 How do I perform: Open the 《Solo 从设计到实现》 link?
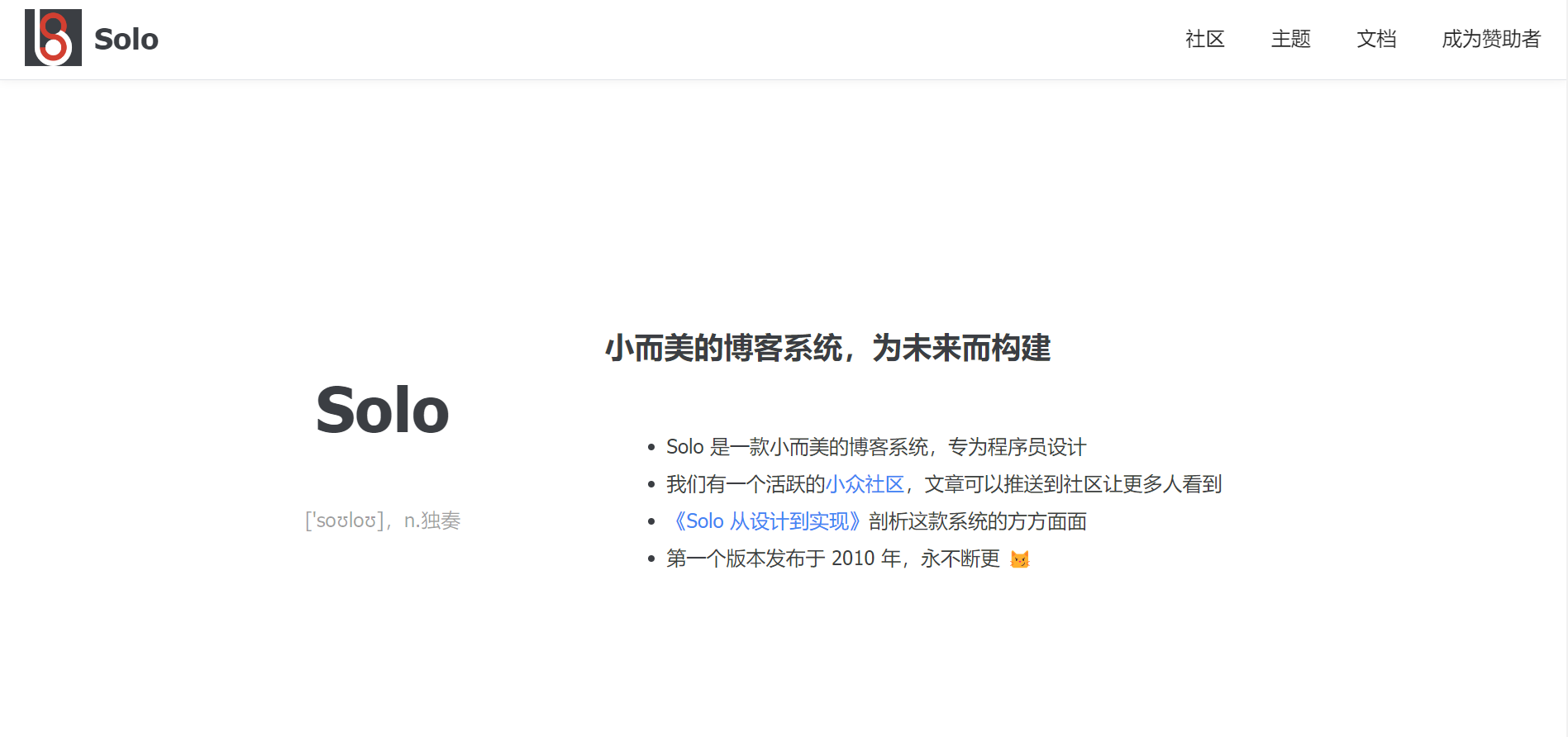(x=767, y=521)
